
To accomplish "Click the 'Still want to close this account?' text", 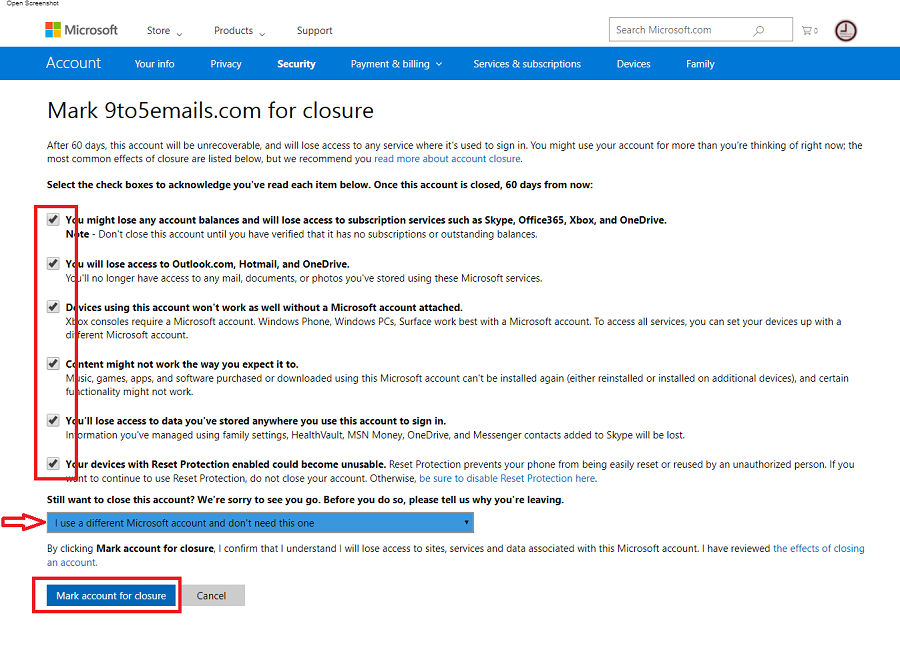I will click(x=121, y=500).
